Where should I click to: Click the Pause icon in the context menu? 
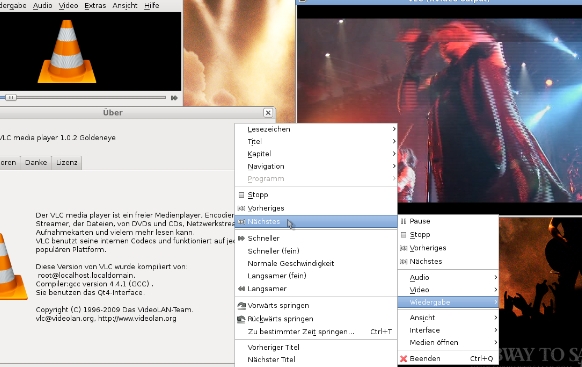click(x=403, y=221)
